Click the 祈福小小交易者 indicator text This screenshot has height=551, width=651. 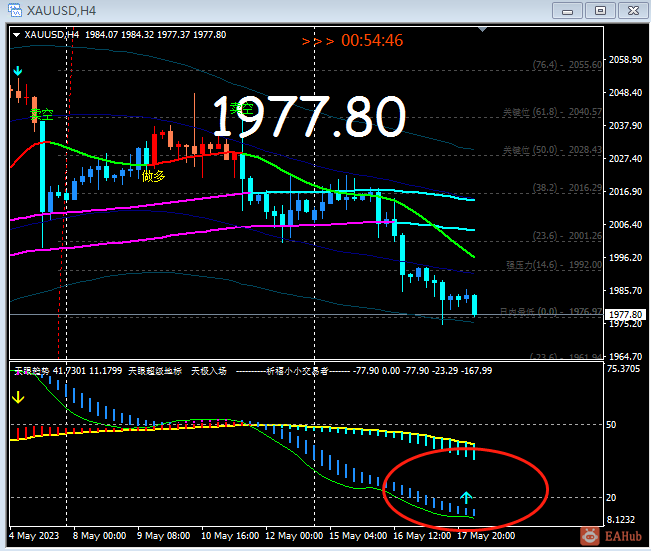(297, 371)
